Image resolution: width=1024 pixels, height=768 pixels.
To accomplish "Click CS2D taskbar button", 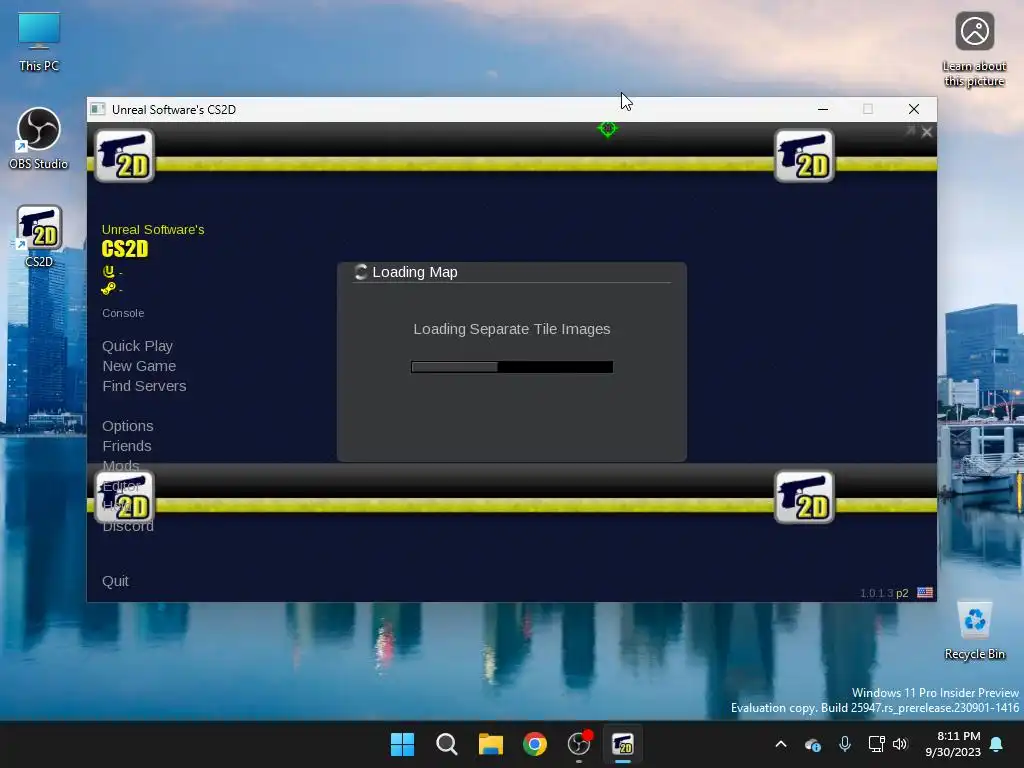I will pyautogui.click(x=622, y=744).
